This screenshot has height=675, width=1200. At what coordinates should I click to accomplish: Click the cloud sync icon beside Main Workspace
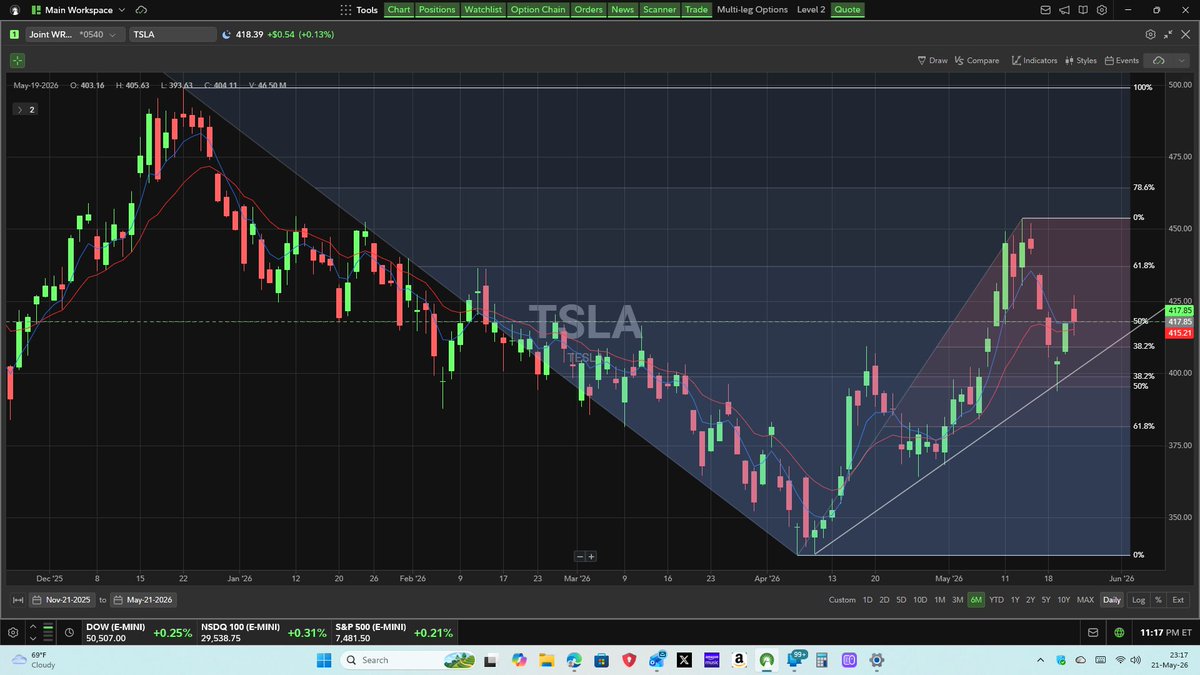[141, 10]
